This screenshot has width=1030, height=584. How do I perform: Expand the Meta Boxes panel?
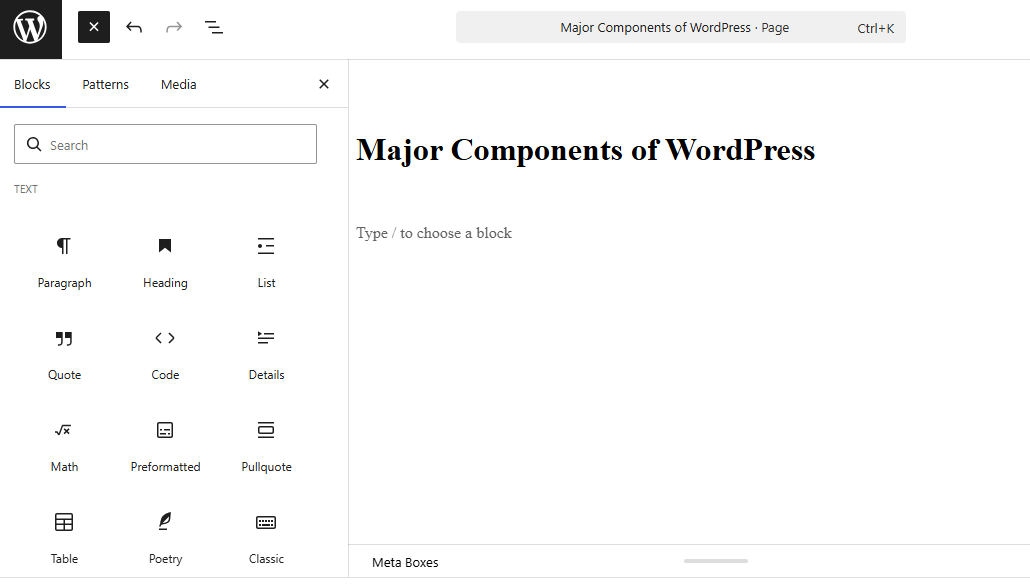coord(405,562)
